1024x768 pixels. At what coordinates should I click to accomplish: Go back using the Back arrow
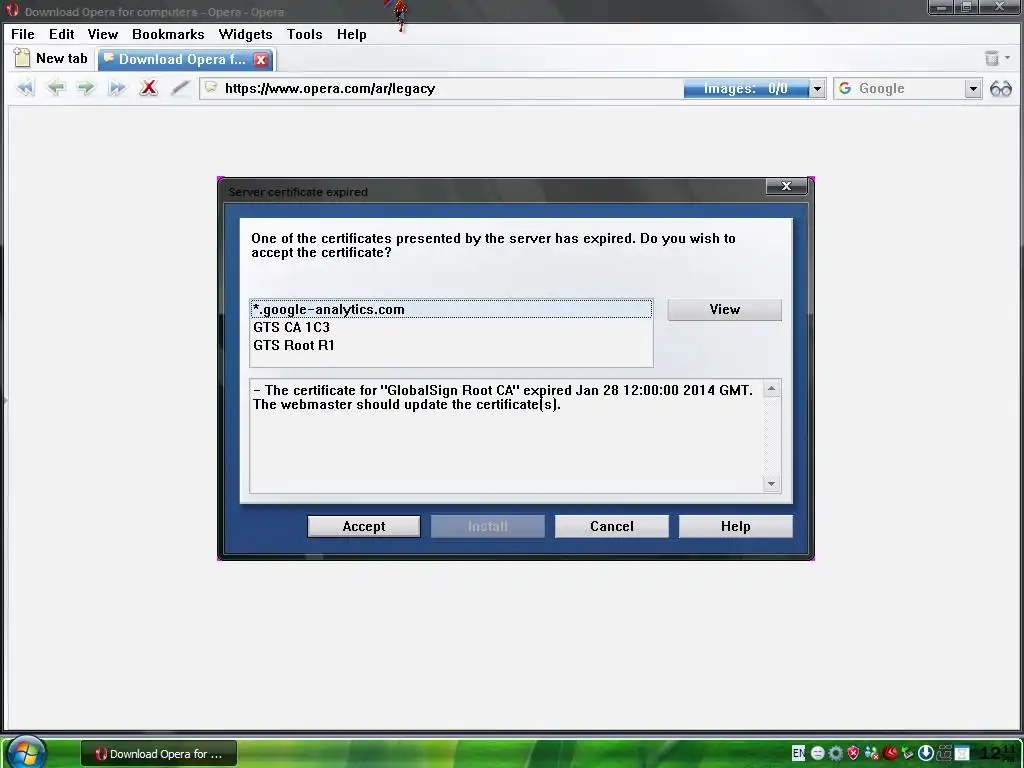point(56,88)
